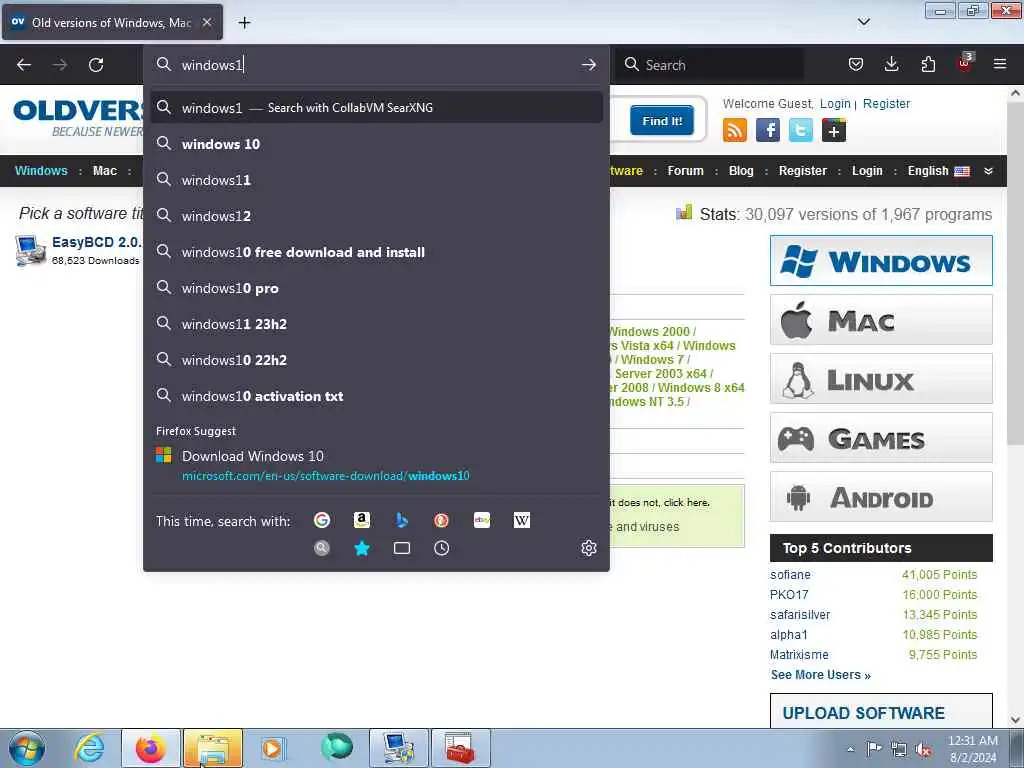The width and height of the screenshot is (1024, 768).
Task: Click the Facebook icon on OldVersion
Action: point(767,130)
